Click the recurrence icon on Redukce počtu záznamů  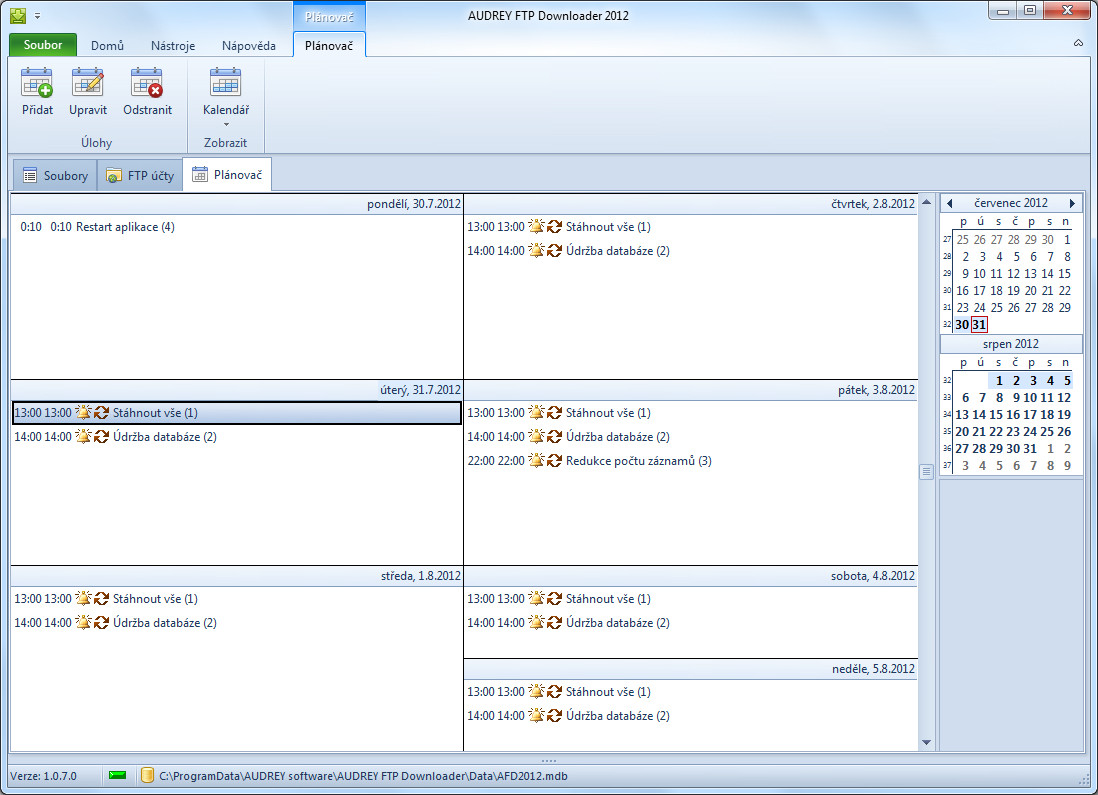(x=554, y=460)
